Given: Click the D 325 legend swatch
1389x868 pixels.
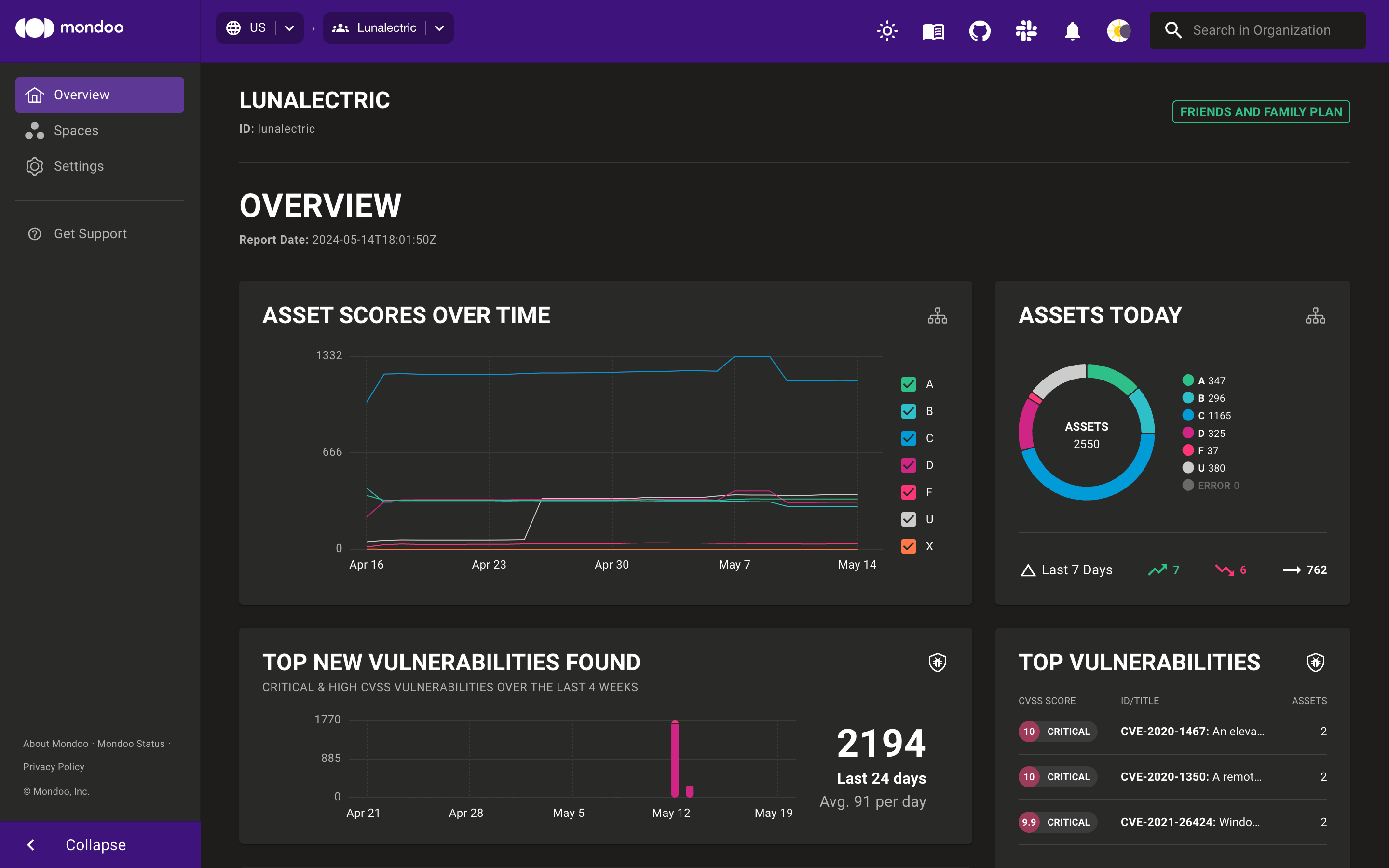Looking at the screenshot, I should click(x=1188, y=433).
